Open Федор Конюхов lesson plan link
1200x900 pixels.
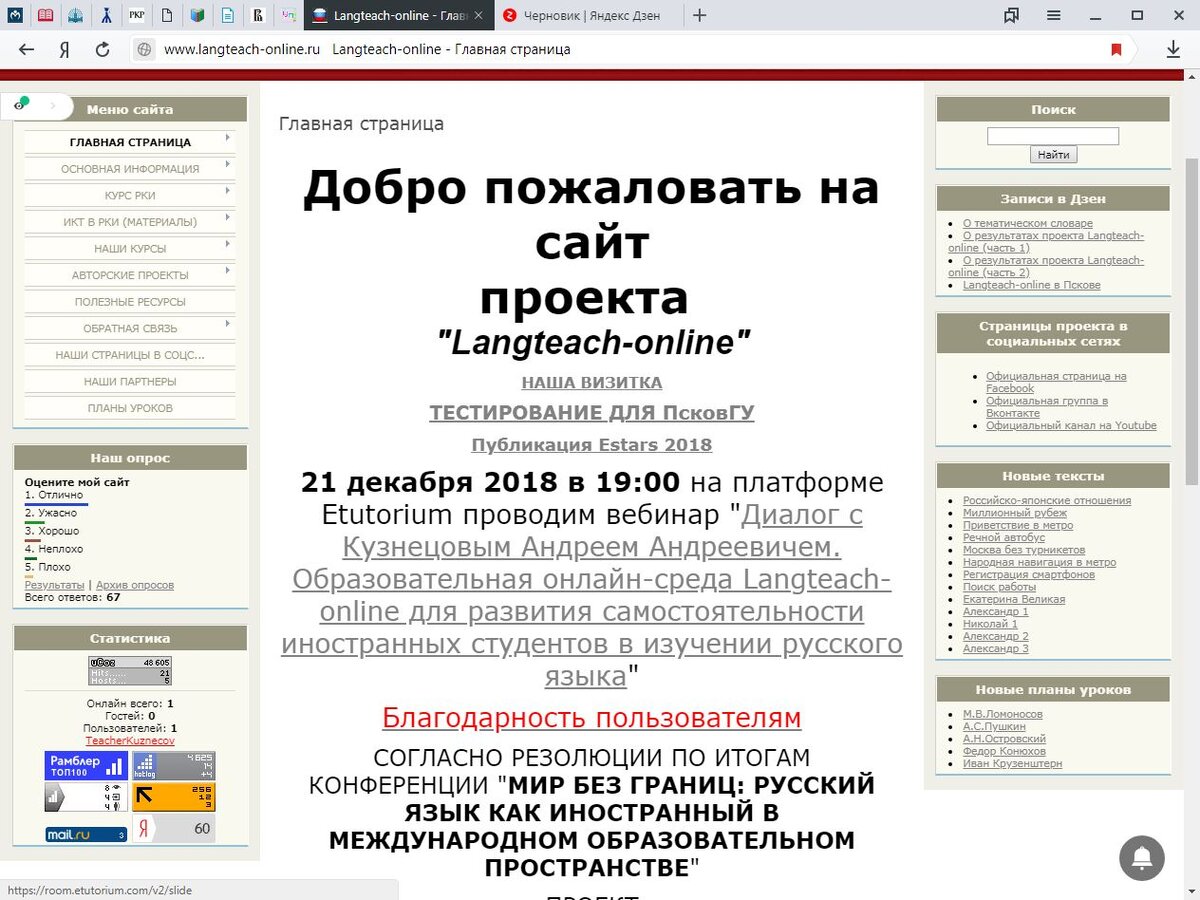point(1005,752)
